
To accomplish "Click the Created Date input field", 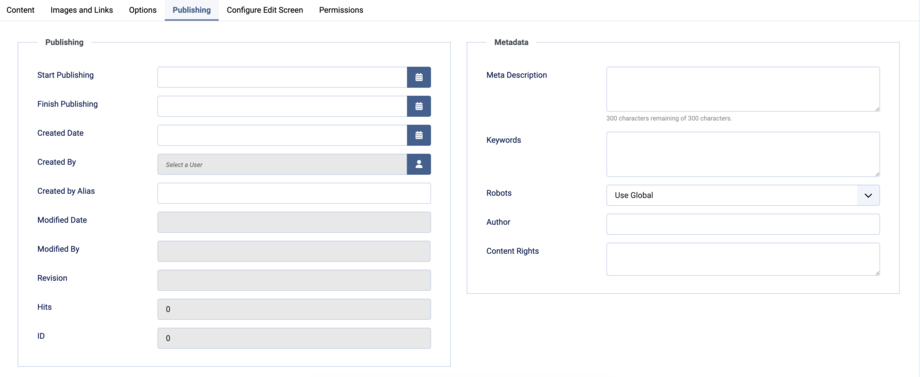I will click(x=282, y=135).
